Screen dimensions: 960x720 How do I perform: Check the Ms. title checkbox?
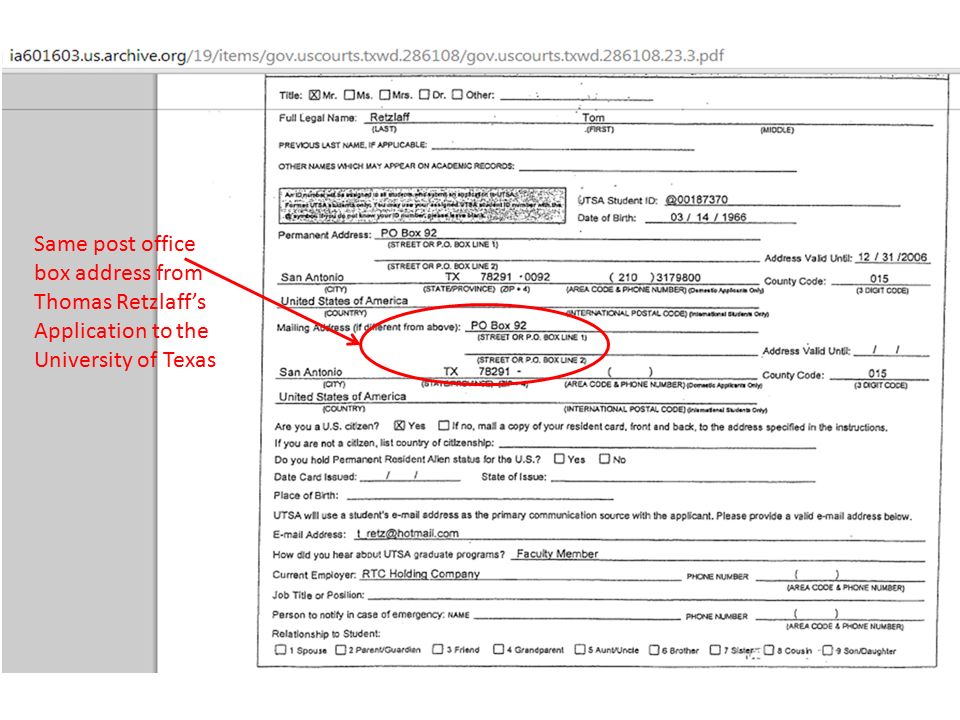[349, 96]
